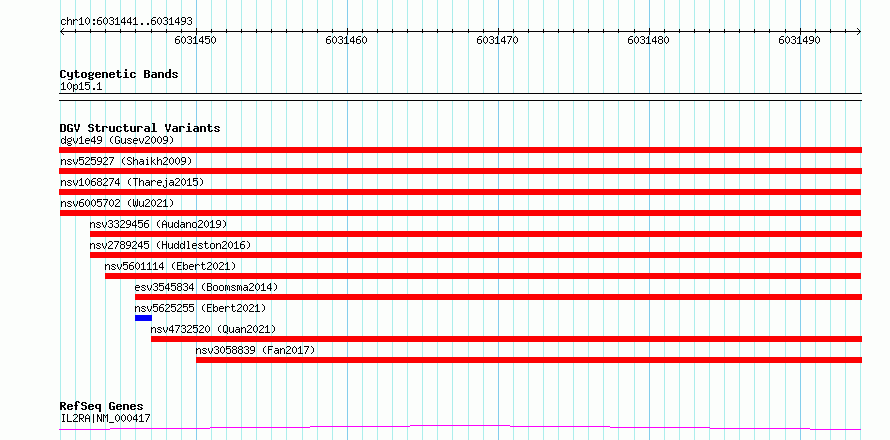Click the dgv1e49 (Gusev2009) variant label
Screen dimensions: 890x440
tap(117, 140)
